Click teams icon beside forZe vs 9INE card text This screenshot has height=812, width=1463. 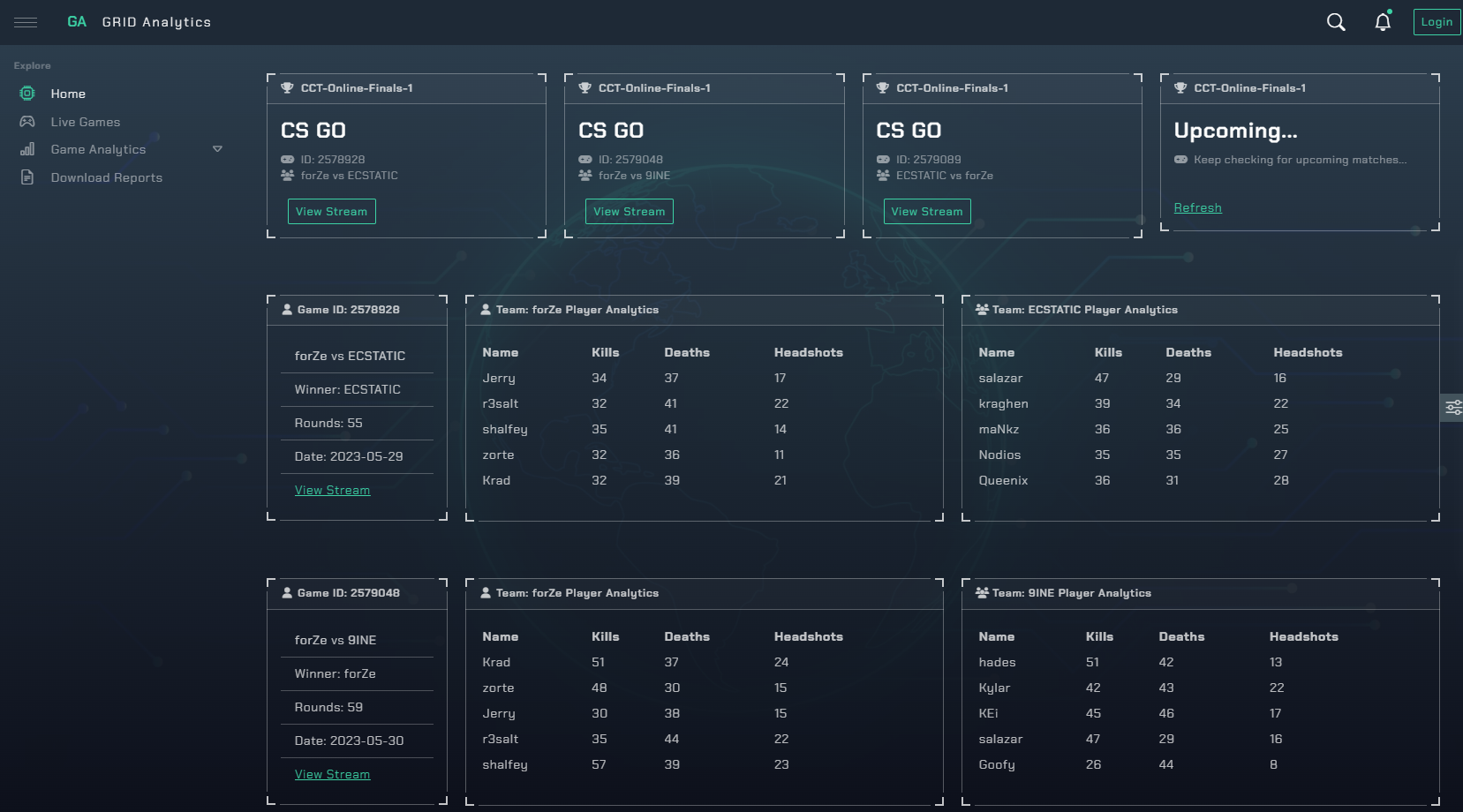pyautogui.click(x=585, y=176)
